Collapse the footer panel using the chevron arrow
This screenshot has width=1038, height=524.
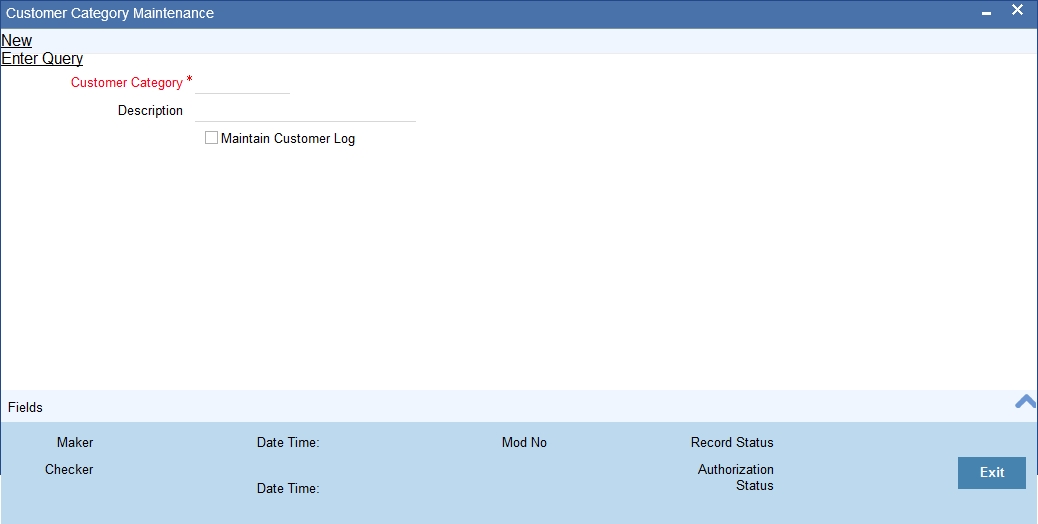pyautogui.click(x=1025, y=402)
